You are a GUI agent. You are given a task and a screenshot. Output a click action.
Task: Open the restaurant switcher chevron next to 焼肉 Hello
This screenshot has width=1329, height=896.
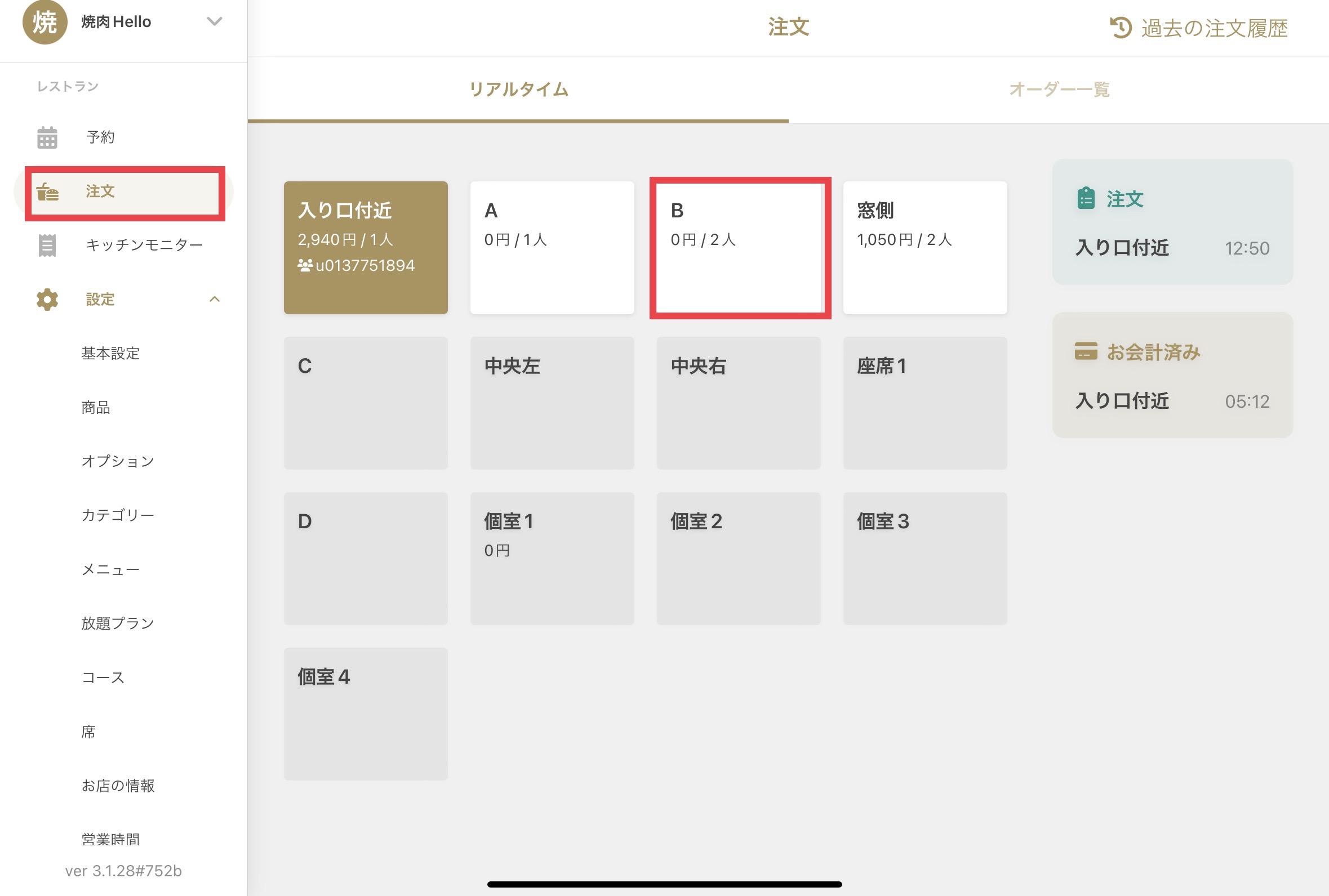pyautogui.click(x=214, y=22)
